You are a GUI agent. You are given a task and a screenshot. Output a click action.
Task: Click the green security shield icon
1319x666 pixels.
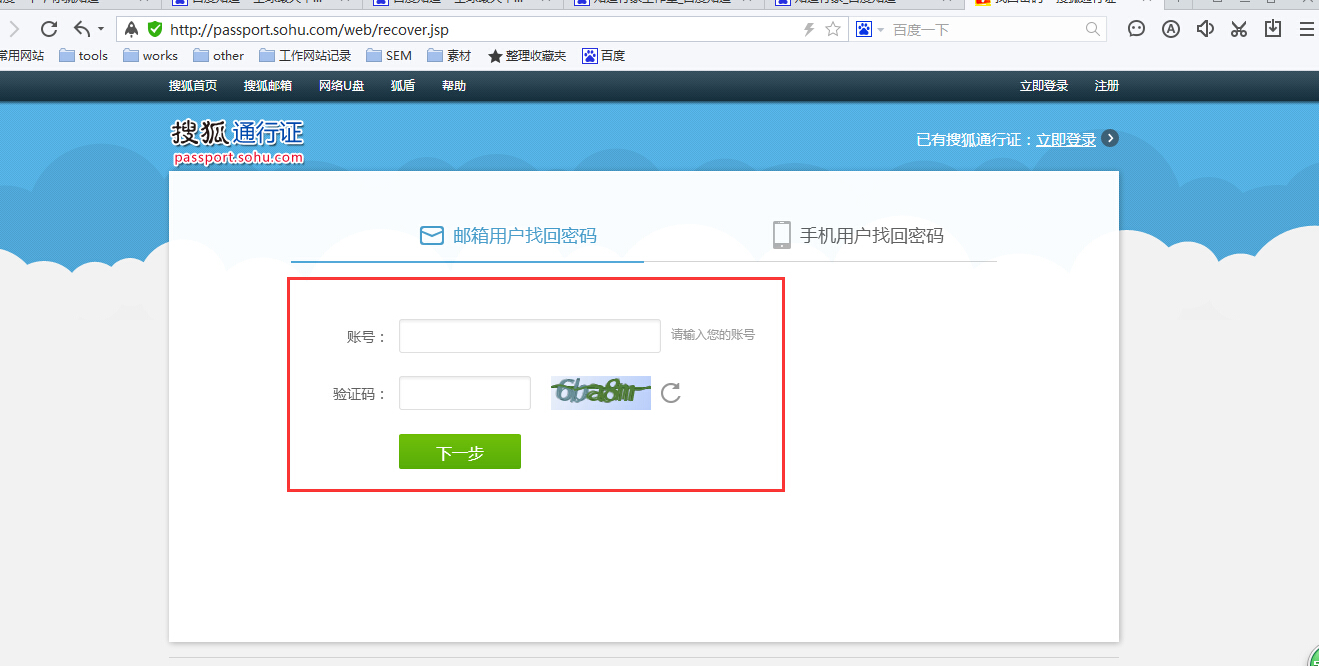(155, 29)
